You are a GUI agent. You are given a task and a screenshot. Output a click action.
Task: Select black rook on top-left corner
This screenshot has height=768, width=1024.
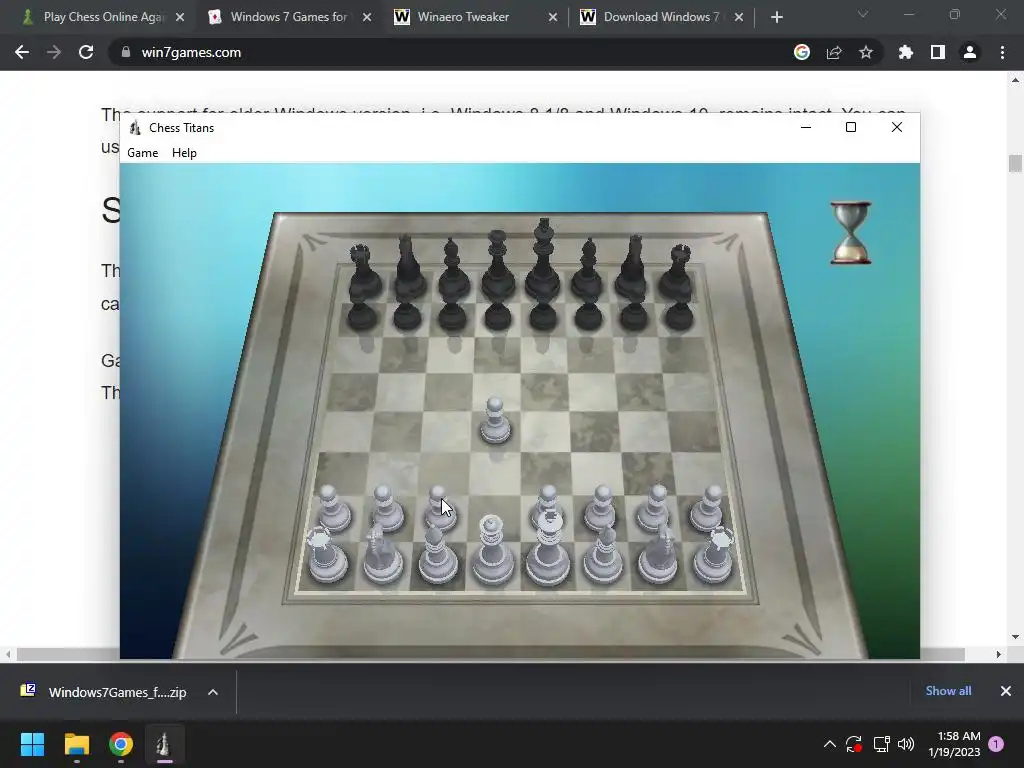(x=363, y=272)
